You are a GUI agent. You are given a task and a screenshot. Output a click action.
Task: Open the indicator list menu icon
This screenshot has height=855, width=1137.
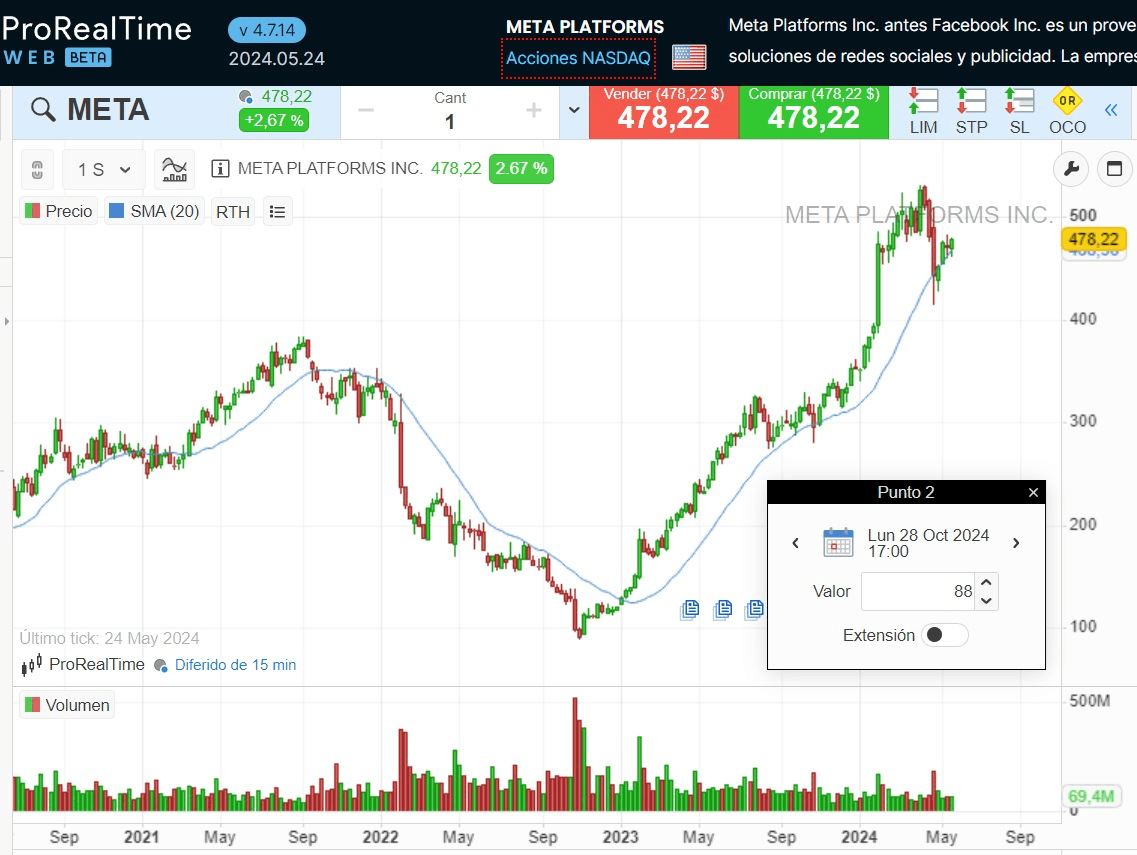pyautogui.click(x=278, y=212)
